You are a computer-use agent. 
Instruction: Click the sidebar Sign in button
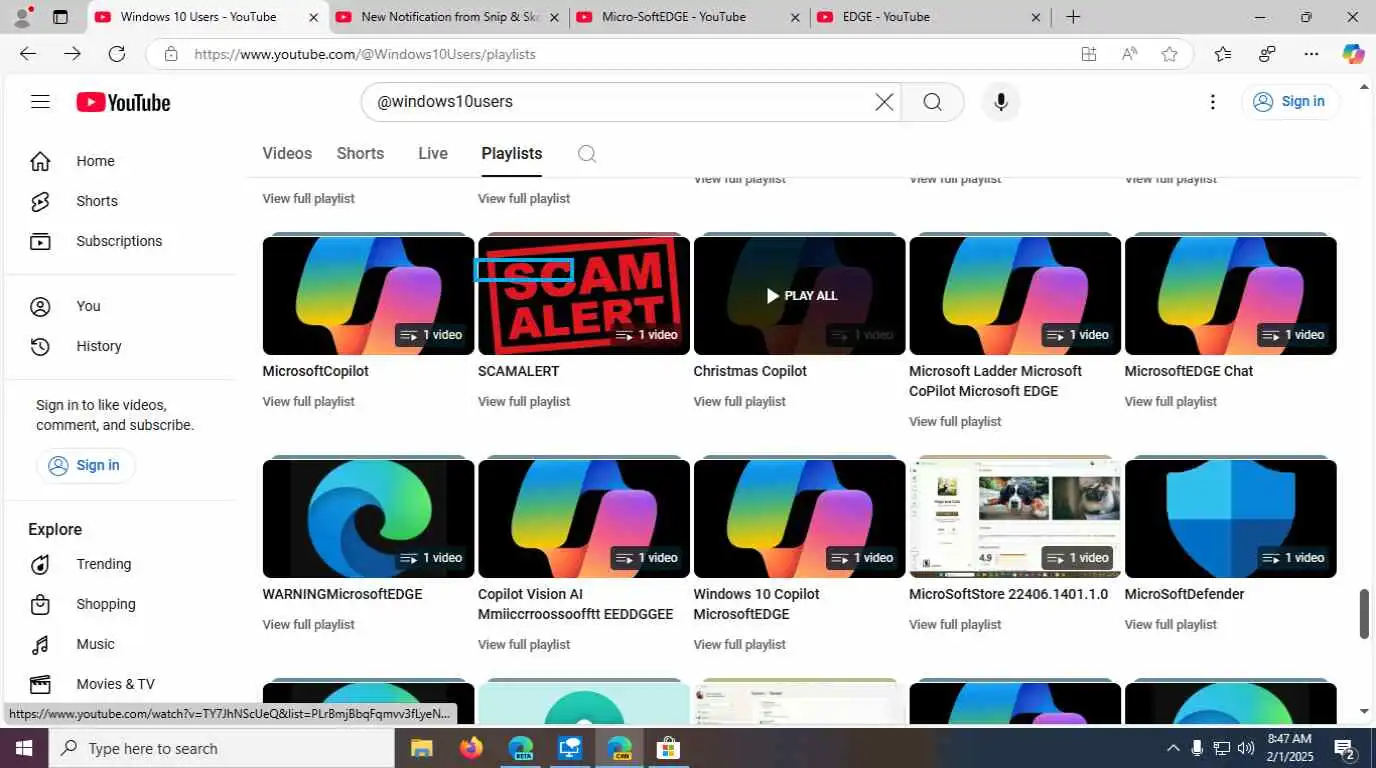click(85, 465)
